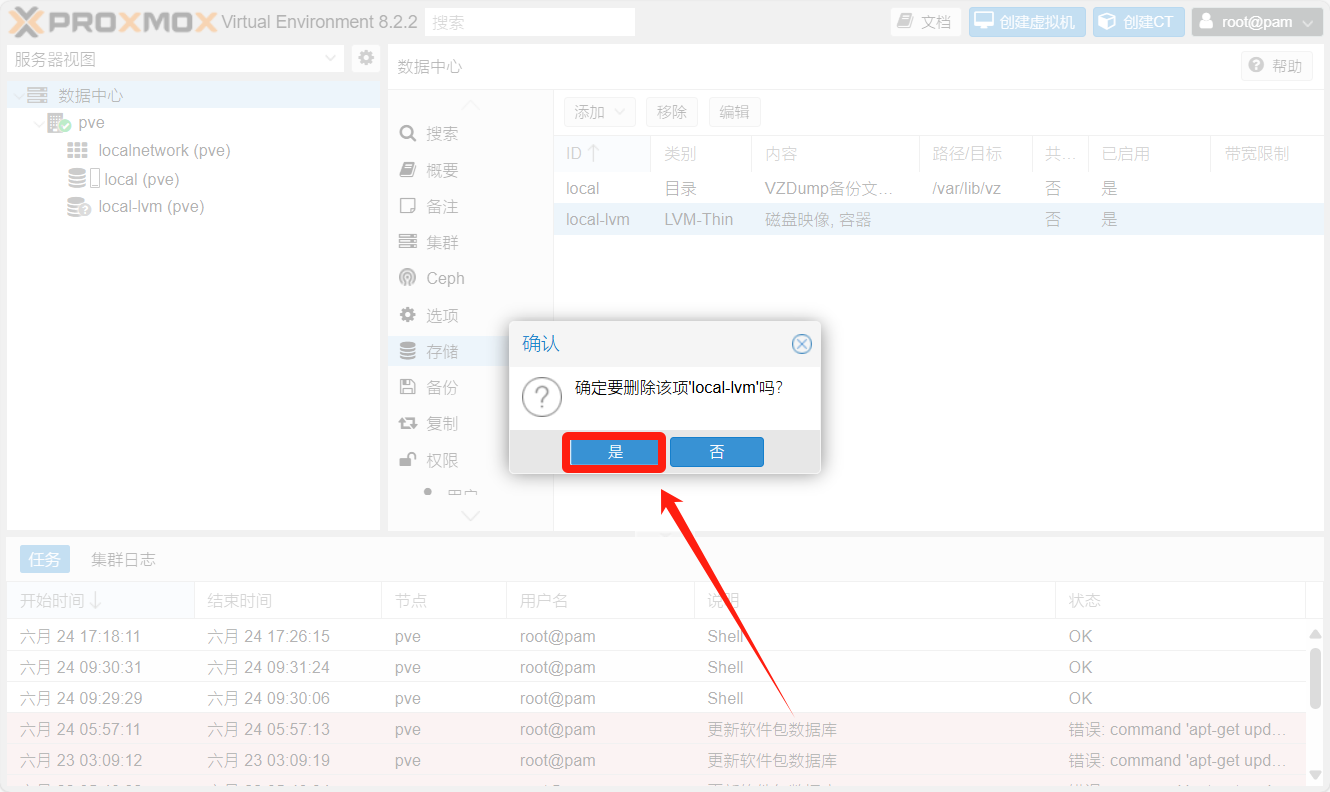The height and width of the screenshot is (792, 1330).
Task: Open Ceph in the side menu
Action: click(445, 279)
